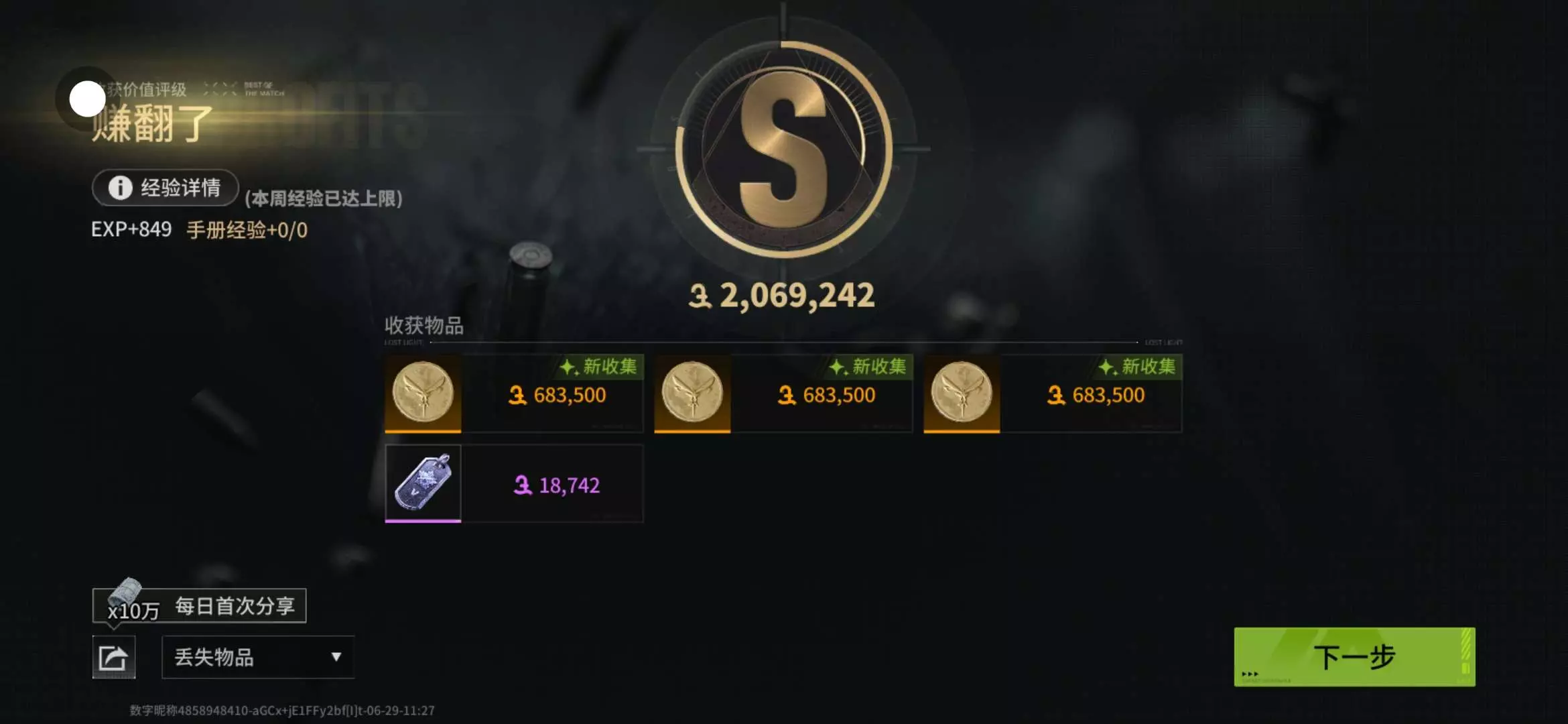Click the 收获物品 section heading
The image size is (1568, 724).
tap(423, 326)
